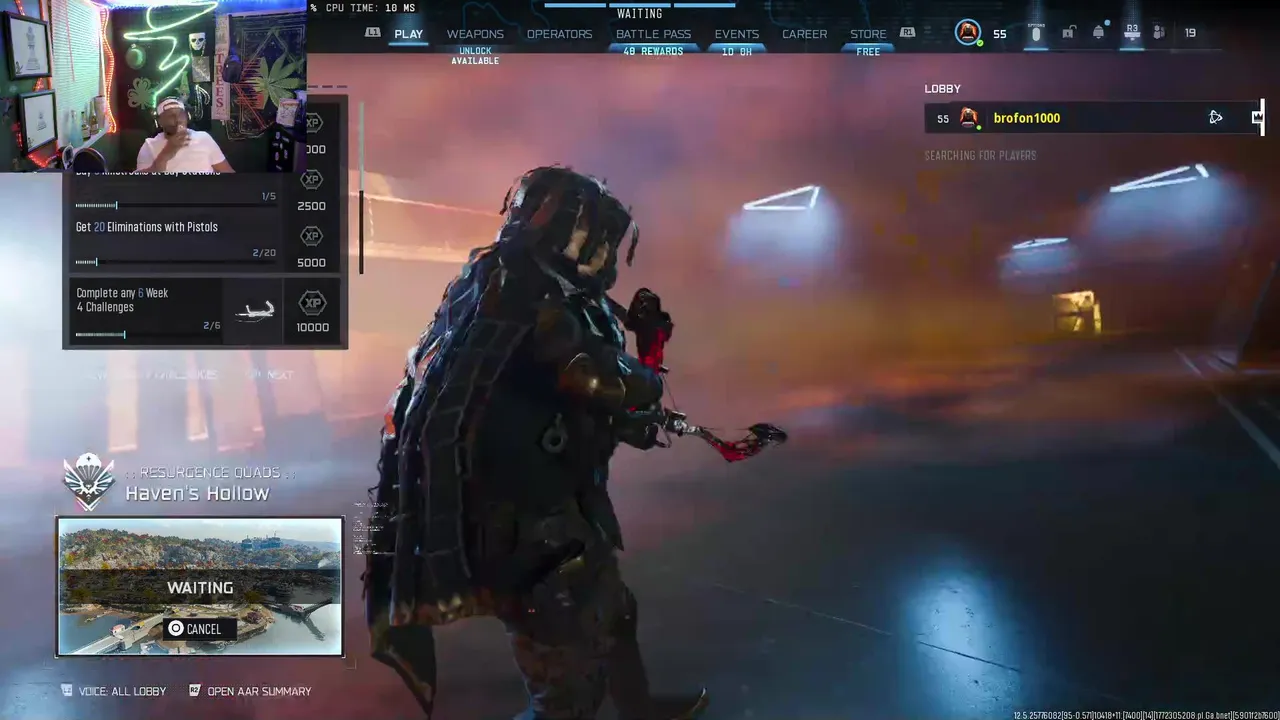The width and height of the screenshot is (1280, 720).
Task: Click the challenges panel scrollbar
Action: [x=360, y=186]
